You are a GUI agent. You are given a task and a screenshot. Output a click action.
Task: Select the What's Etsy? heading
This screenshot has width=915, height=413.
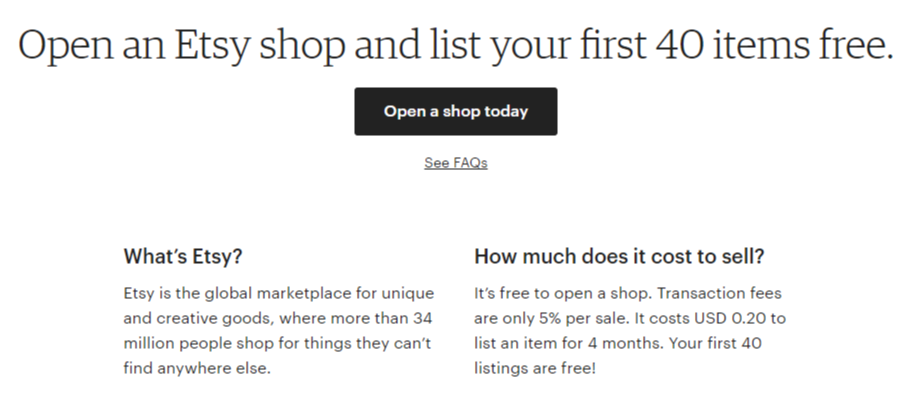click(183, 256)
